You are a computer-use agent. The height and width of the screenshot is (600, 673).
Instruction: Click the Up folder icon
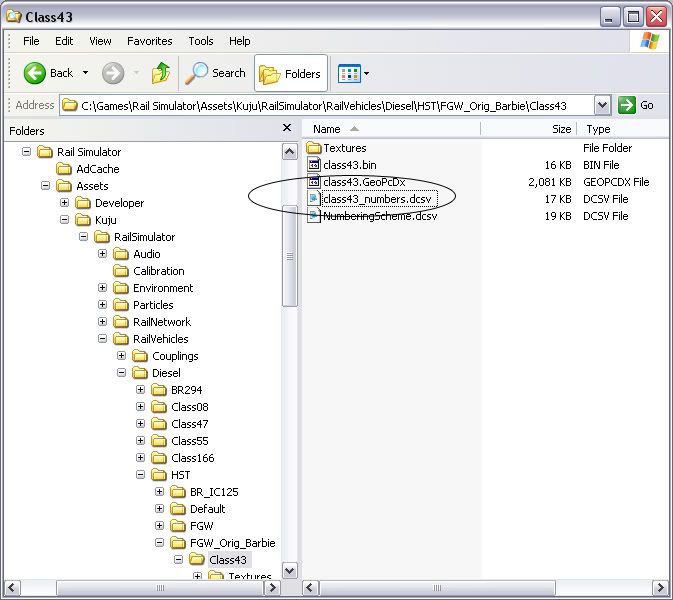point(160,73)
